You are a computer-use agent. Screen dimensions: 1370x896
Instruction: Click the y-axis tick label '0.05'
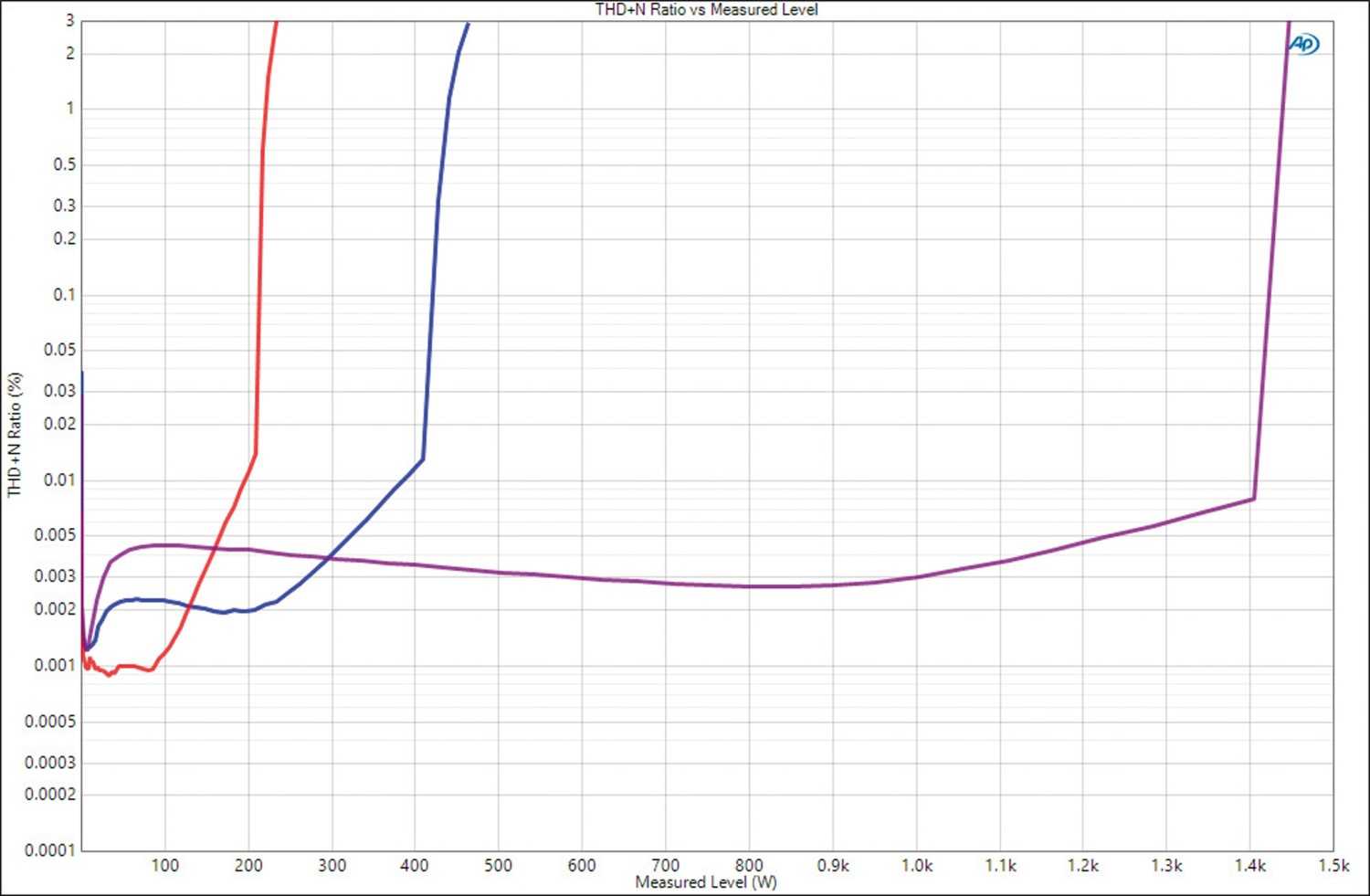(61, 350)
